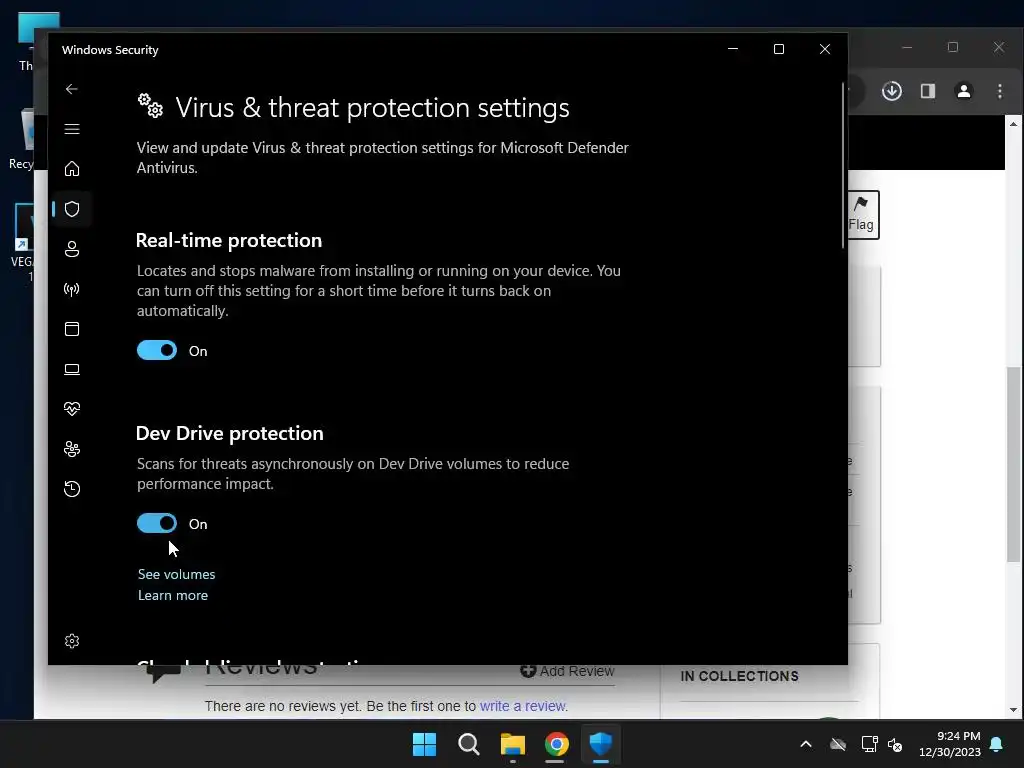Viewport: 1024px width, 768px height.
Task: Go back using the arrow in Windows Security
Action: 72,89
